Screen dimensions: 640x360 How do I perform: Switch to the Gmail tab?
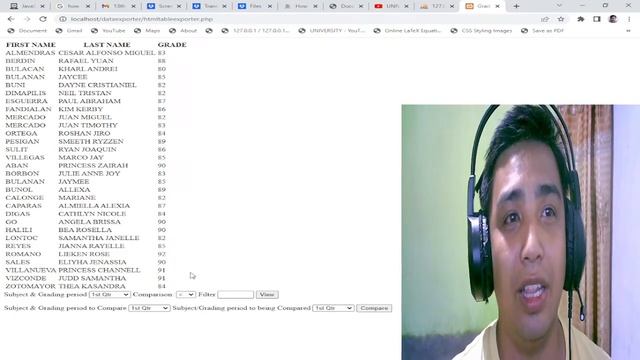pyautogui.click(x=119, y=6)
